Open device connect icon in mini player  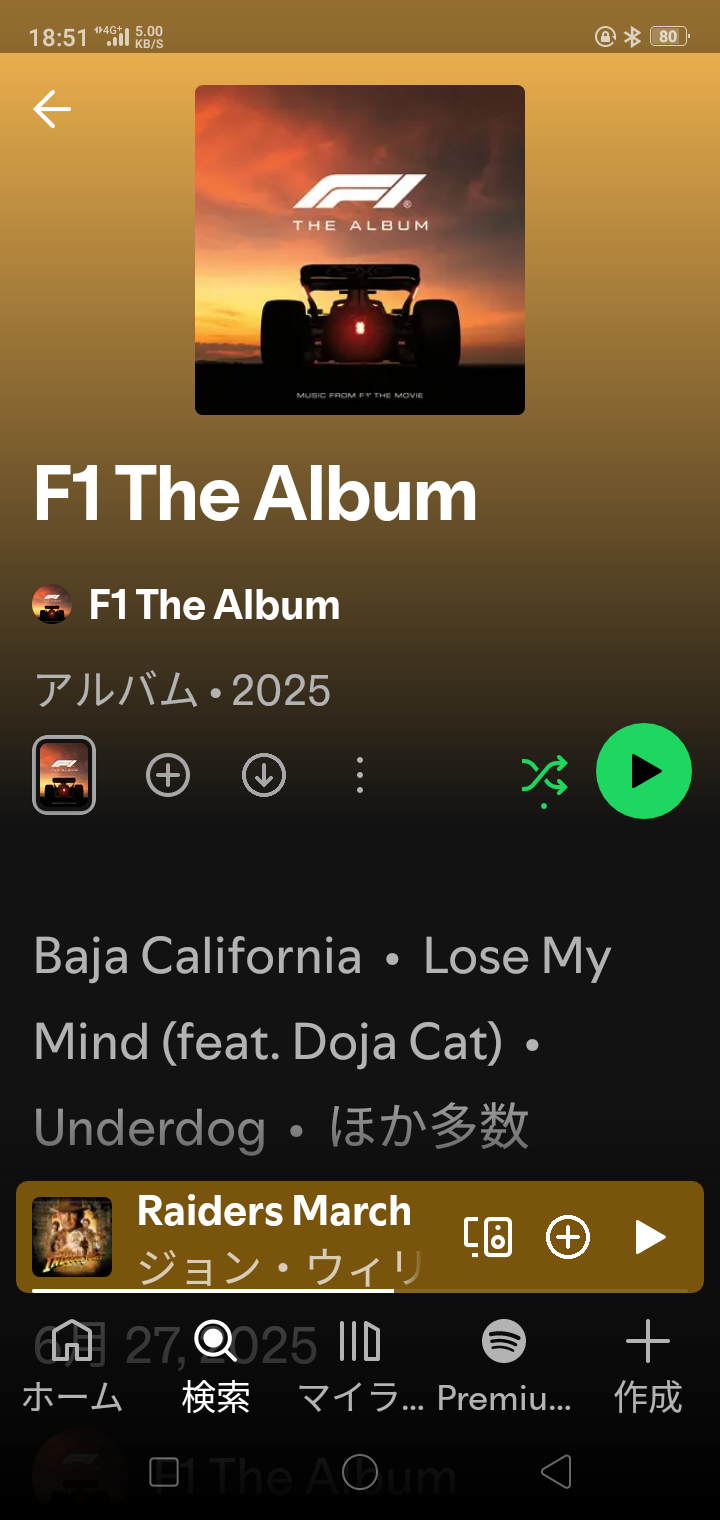pyautogui.click(x=488, y=1237)
